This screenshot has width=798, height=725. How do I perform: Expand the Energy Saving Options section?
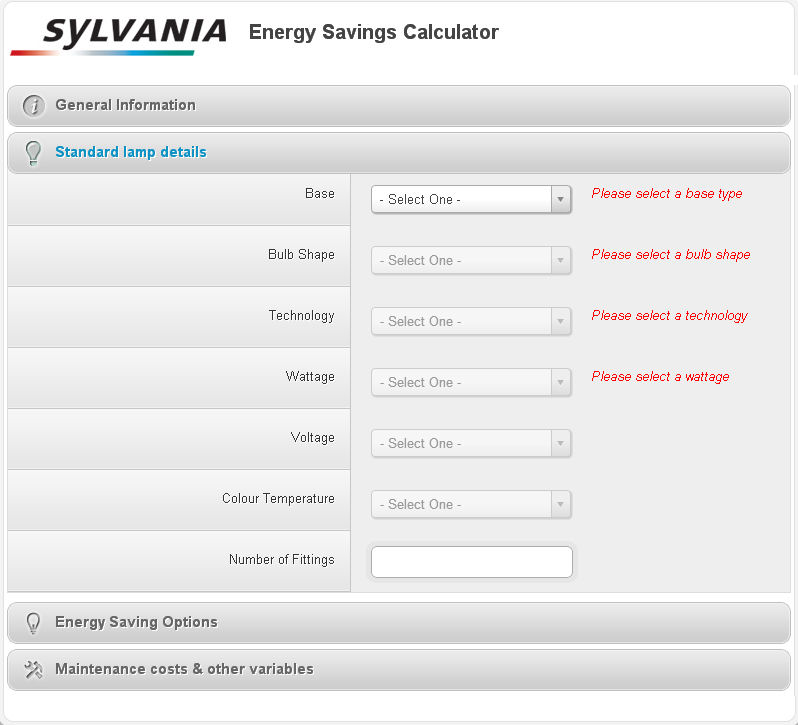coord(136,622)
